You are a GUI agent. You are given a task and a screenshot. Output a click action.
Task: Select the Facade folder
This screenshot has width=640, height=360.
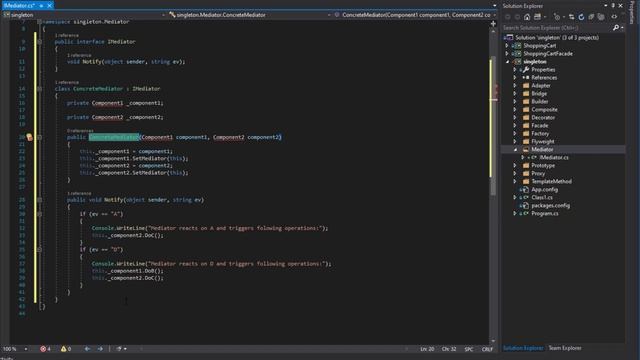pyautogui.click(x=540, y=126)
